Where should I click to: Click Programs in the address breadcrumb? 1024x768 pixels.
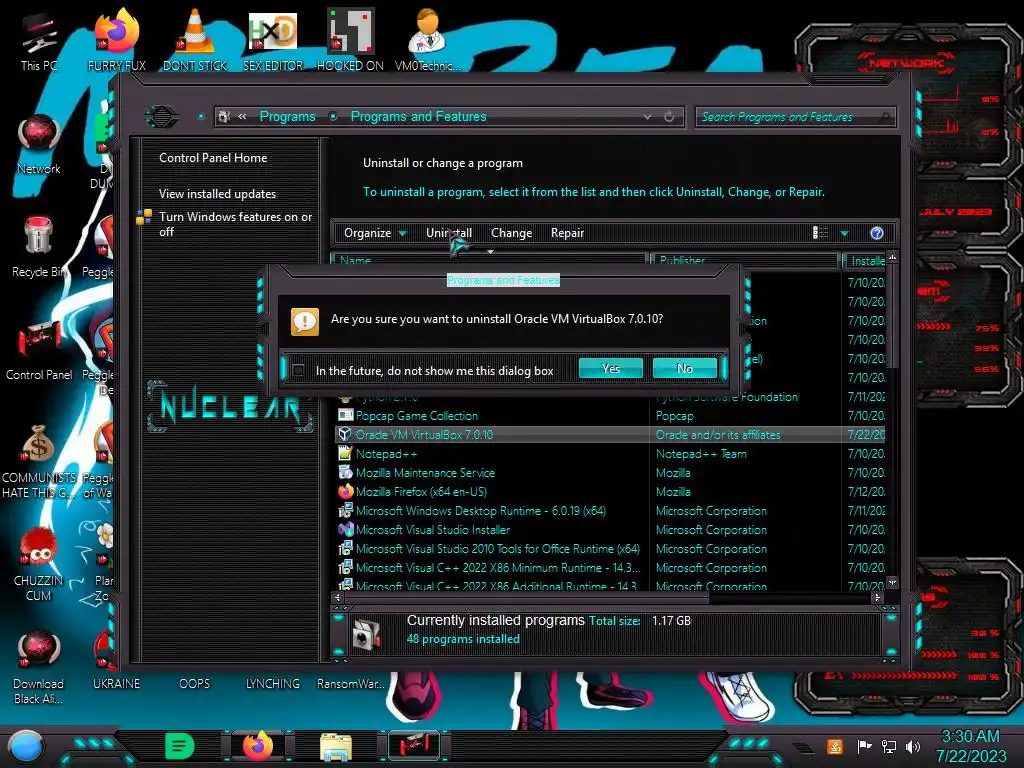pyautogui.click(x=287, y=116)
